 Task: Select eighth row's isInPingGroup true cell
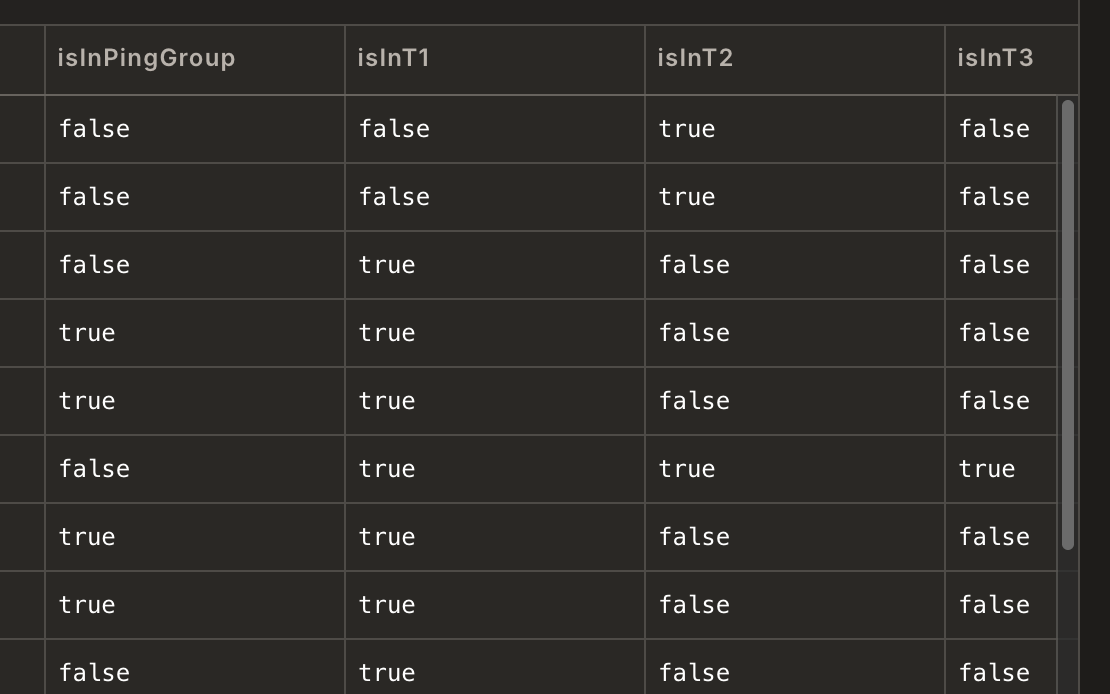pyautogui.click(x=87, y=605)
